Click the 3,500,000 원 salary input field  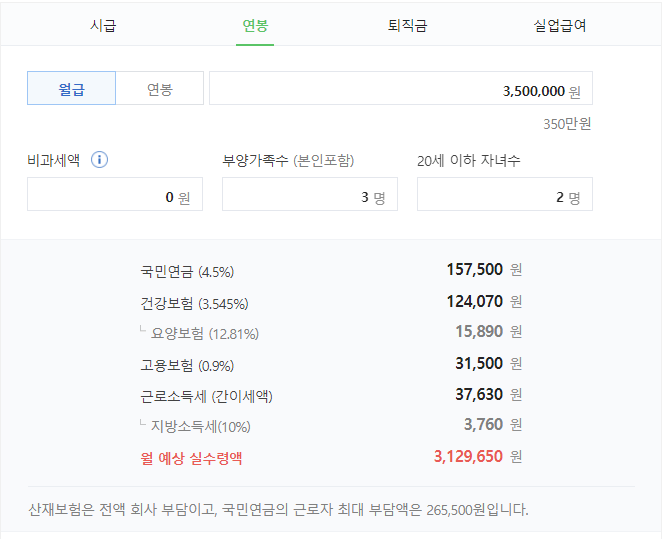pyautogui.click(x=401, y=88)
